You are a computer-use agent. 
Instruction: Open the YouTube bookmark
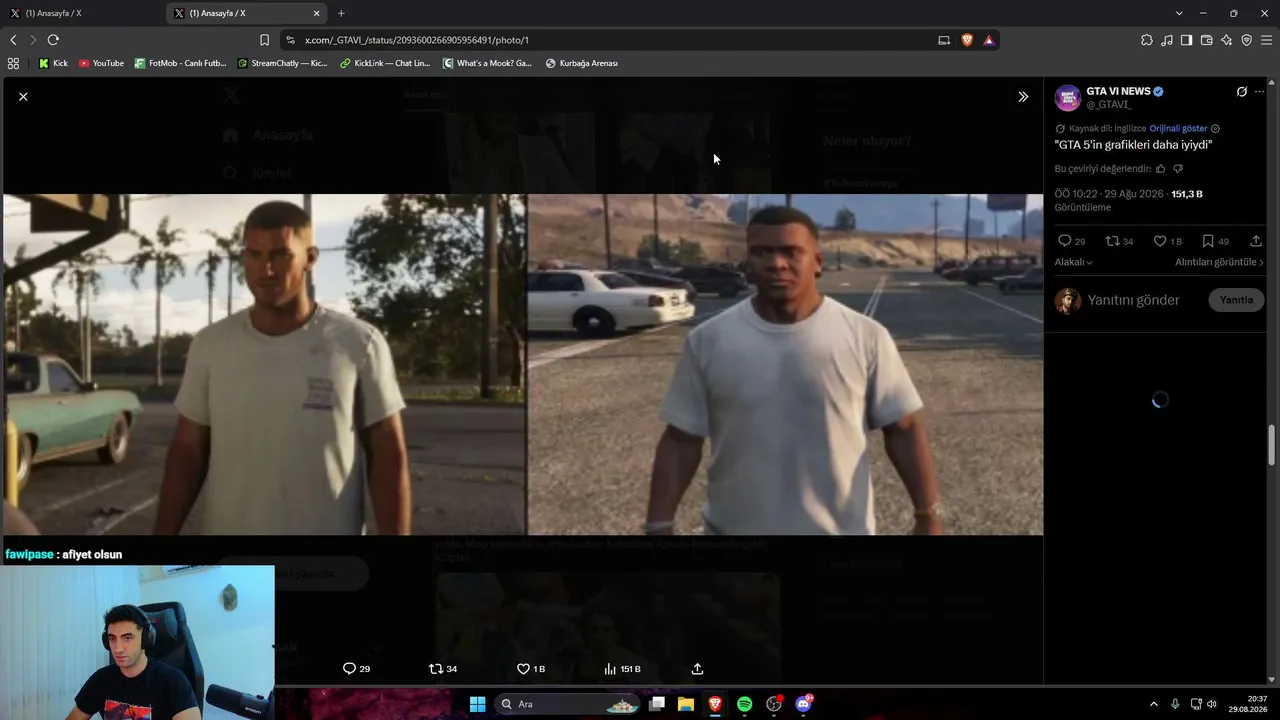(101, 63)
